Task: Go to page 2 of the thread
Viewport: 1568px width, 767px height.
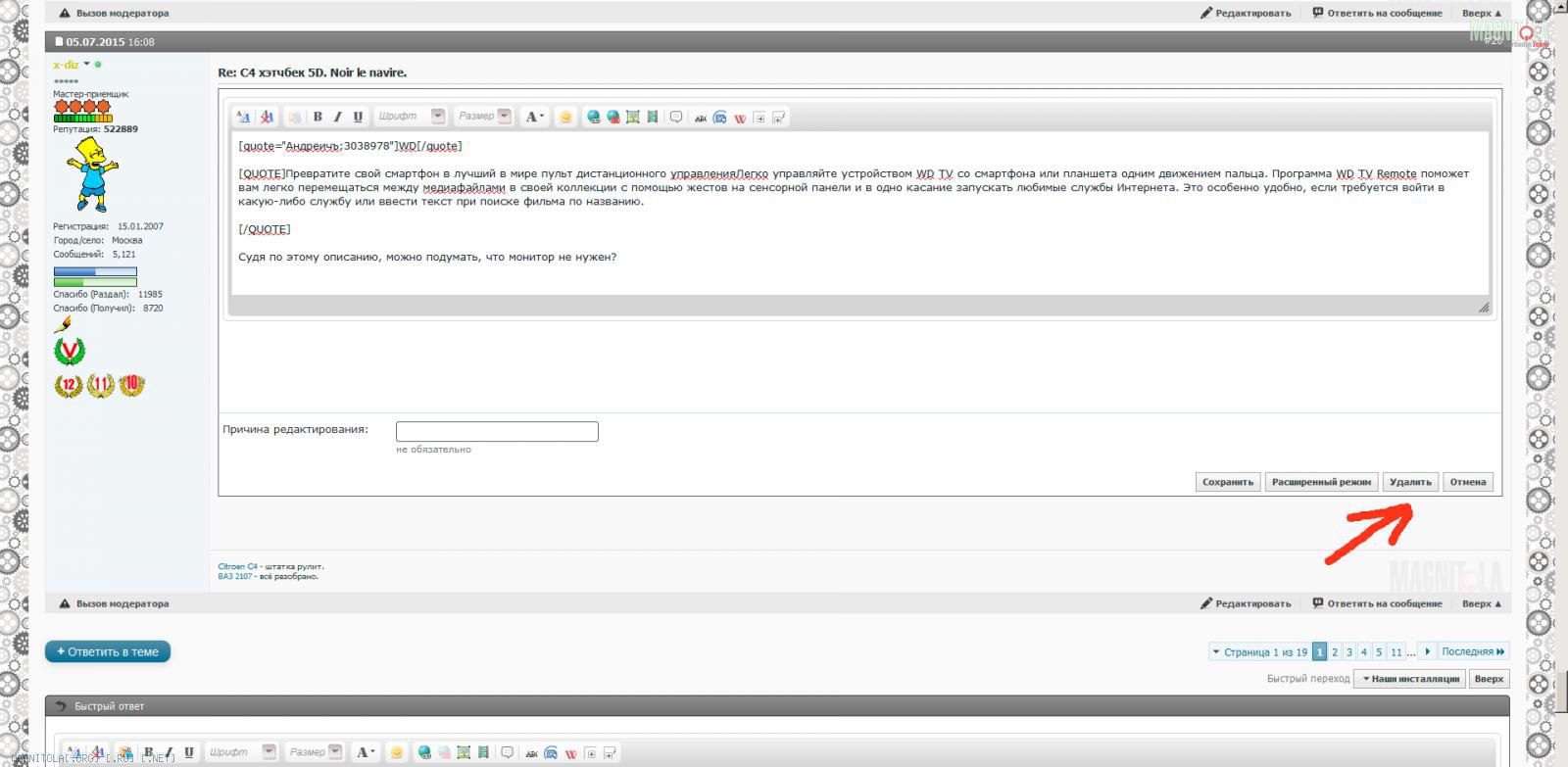Action: 1335,651
